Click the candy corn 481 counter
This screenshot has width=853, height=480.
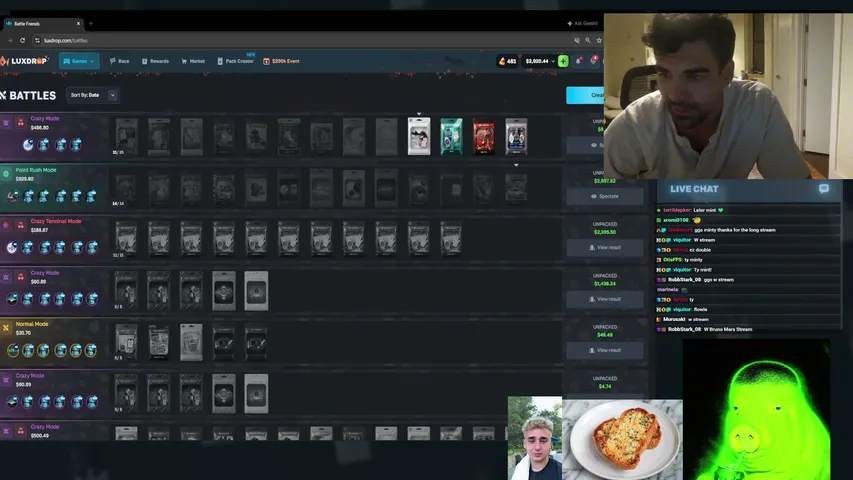(507, 61)
